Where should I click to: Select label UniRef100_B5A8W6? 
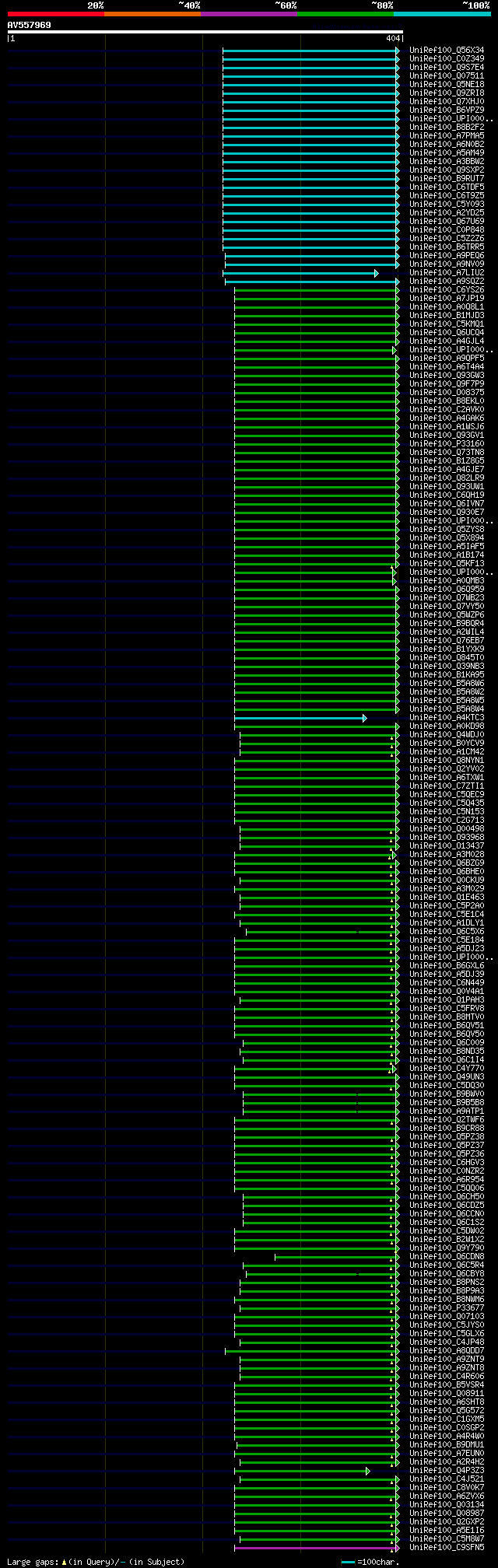[x=447, y=684]
